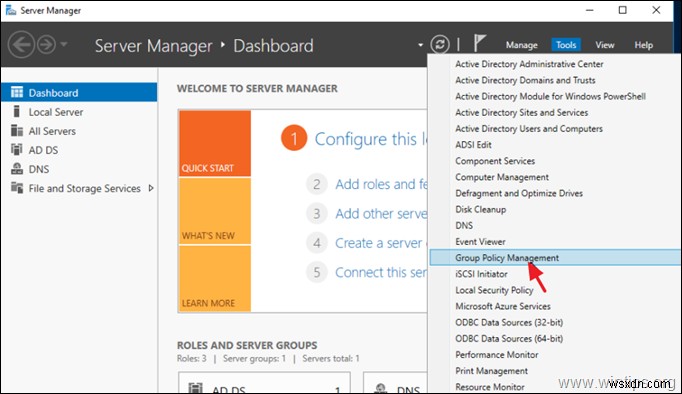Image resolution: width=682 pixels, height=394 pixels.
Task: Click Configure this local server link
Action: click(371, 139)
